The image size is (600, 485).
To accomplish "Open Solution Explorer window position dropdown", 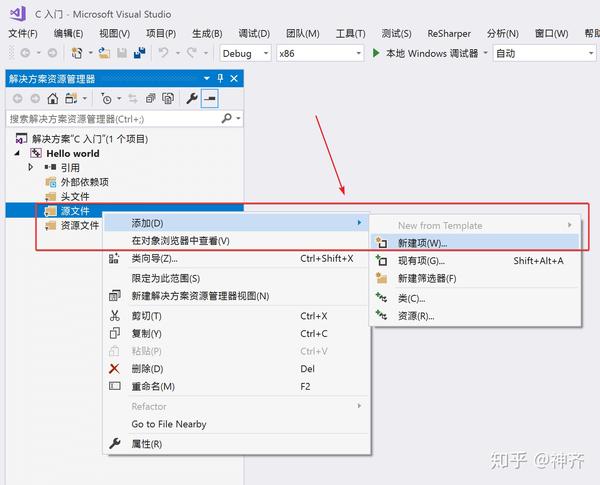I will coord(207,78).
